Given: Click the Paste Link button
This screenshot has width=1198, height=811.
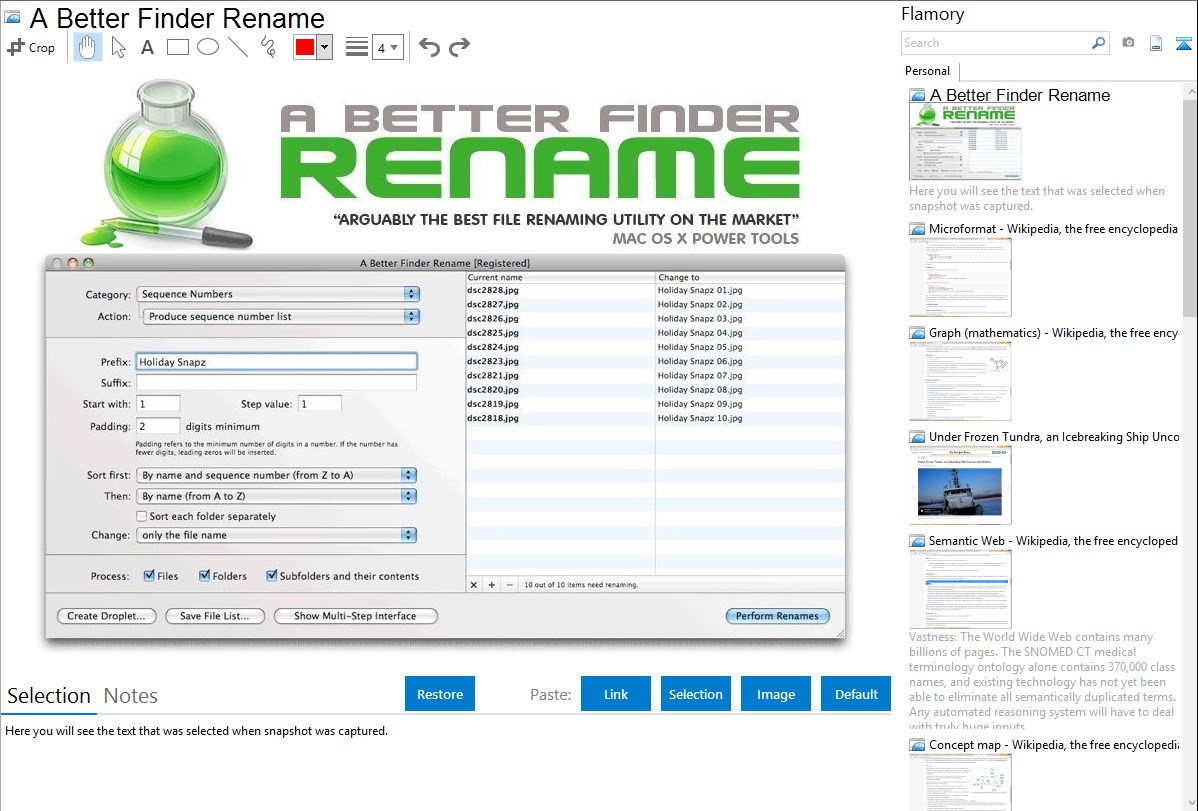Looking at the screenshot, I should tap(616, 694).
